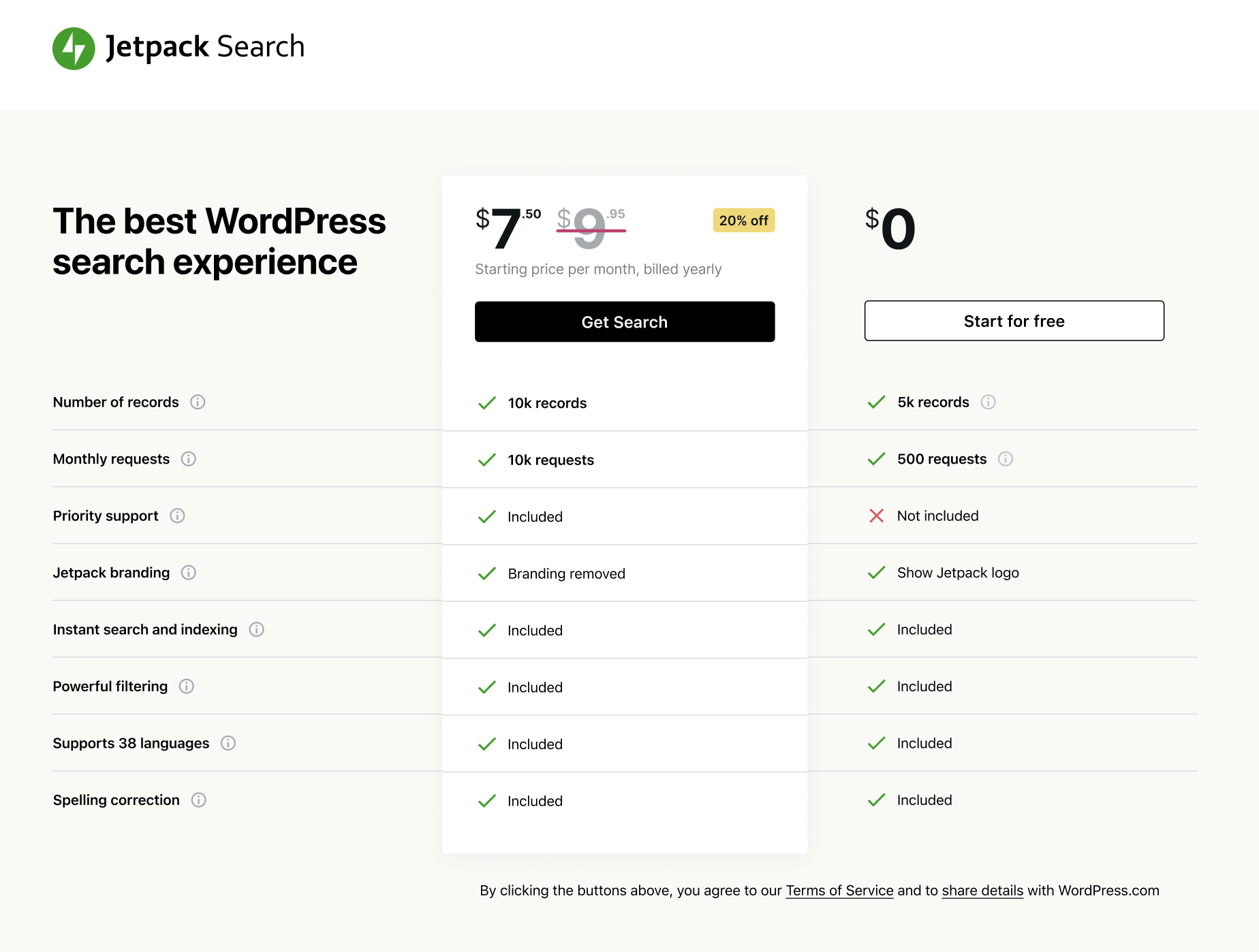This screenshot has height=952, width=1259.
Task: Click 'Starting price per month, billed yearly'
Action: (x=598, y=269)
